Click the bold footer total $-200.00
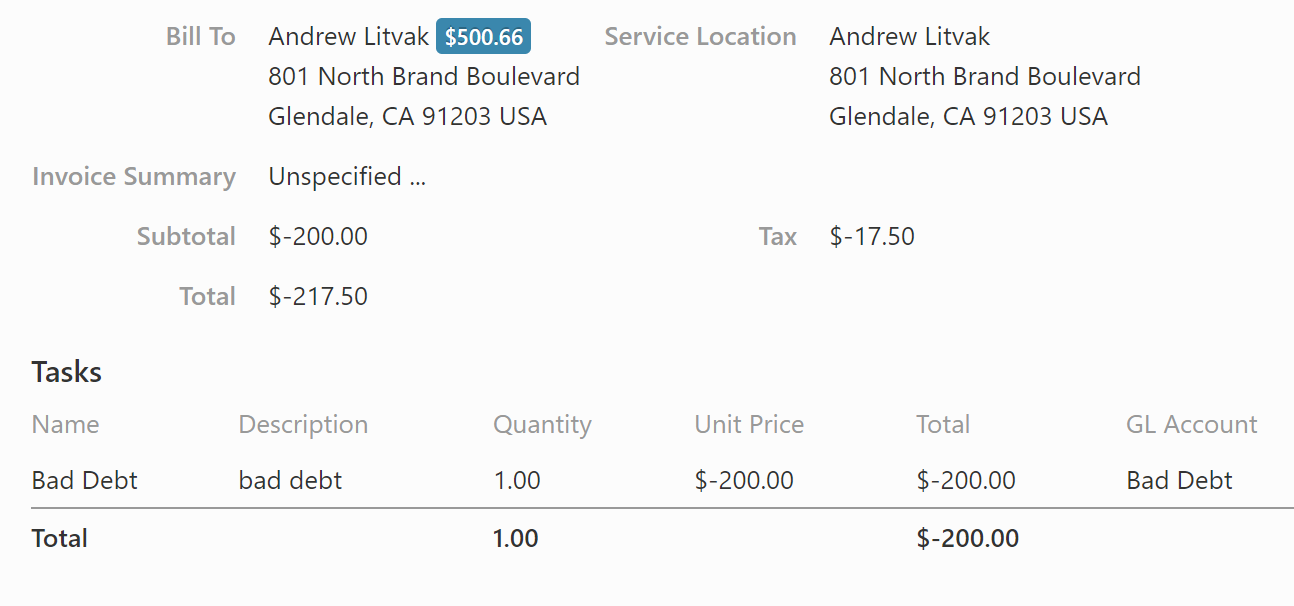 (967, 539)
